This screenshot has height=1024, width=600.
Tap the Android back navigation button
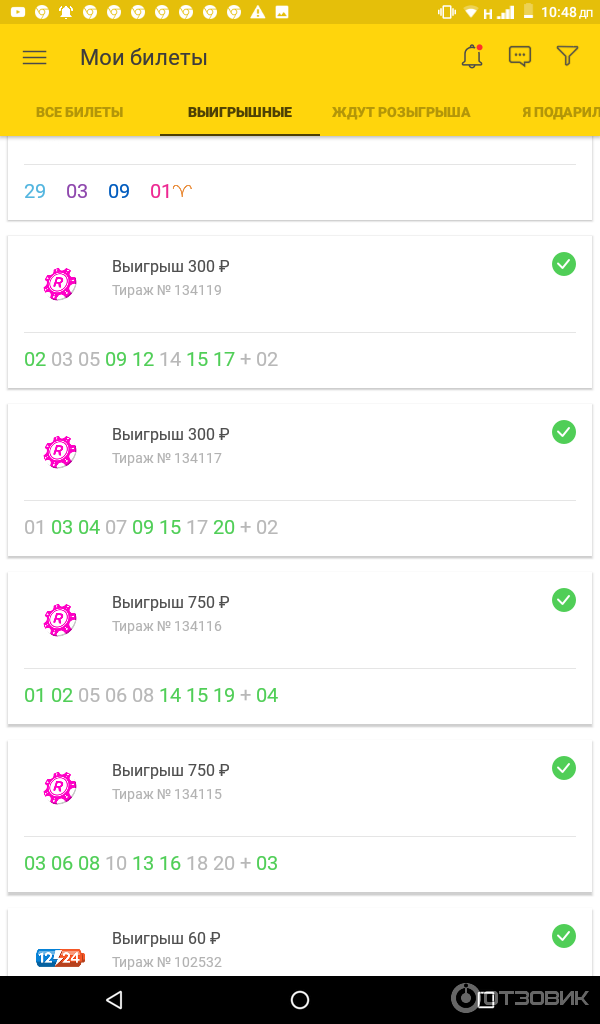114,999
